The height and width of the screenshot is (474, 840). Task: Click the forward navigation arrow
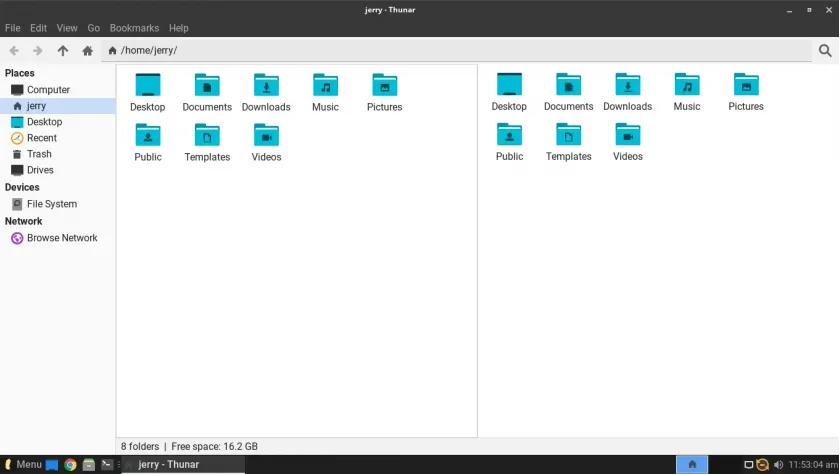click(38, 50)
